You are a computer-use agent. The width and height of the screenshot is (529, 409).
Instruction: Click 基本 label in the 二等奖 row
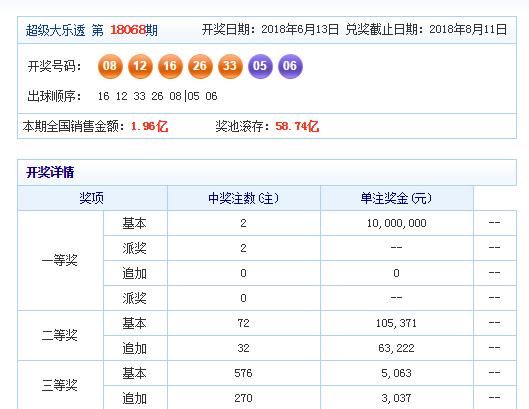134,323
